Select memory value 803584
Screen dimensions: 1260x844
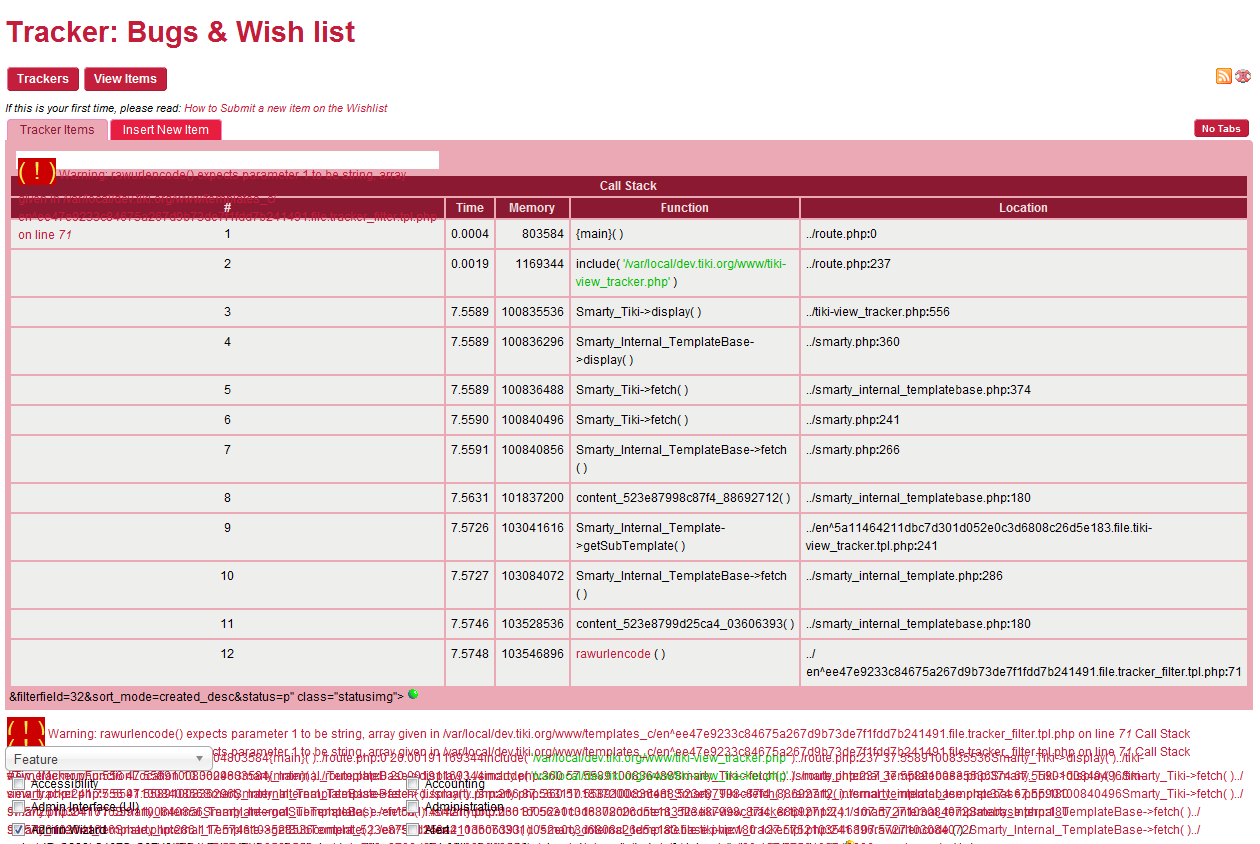click(532, 234)
